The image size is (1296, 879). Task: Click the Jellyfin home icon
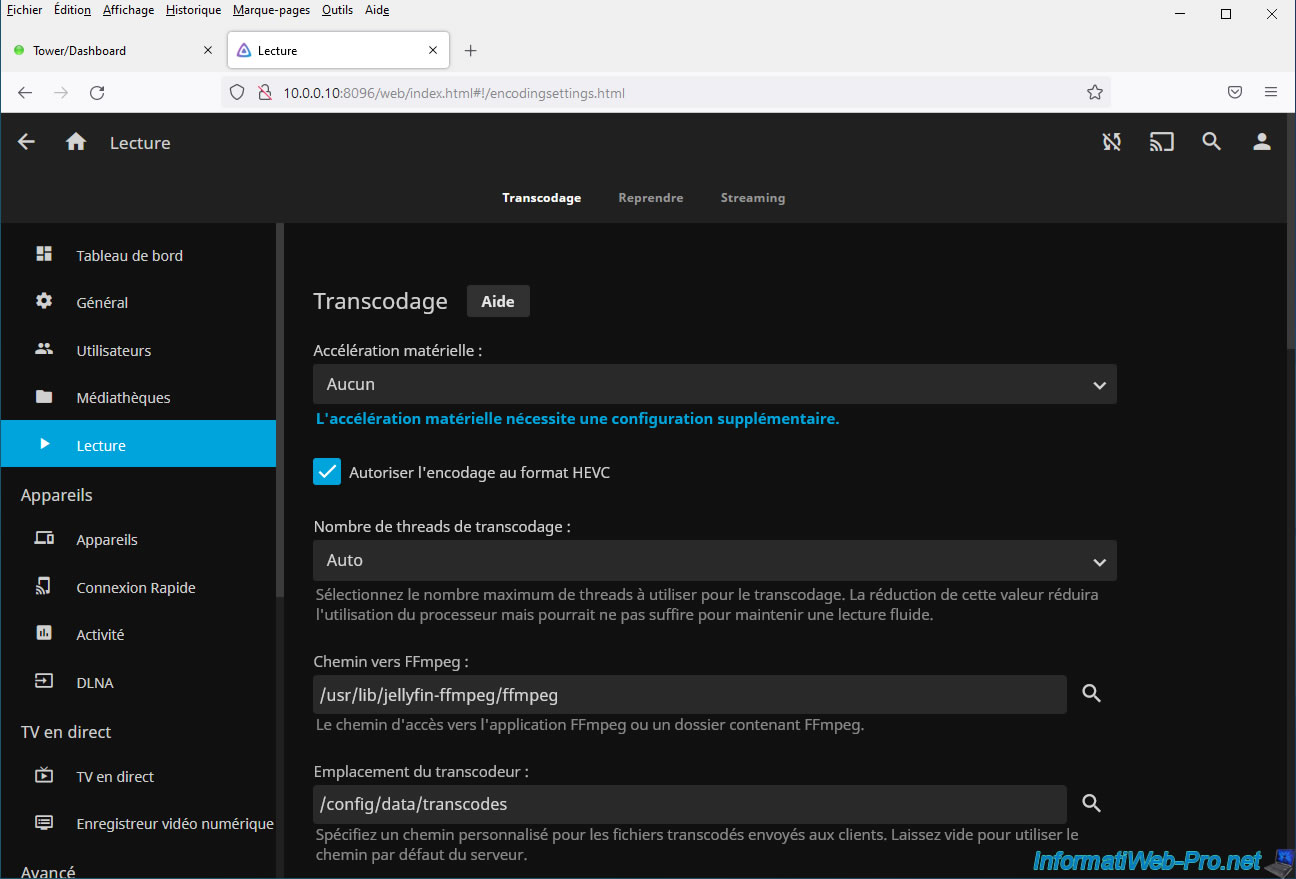[76, 143]
